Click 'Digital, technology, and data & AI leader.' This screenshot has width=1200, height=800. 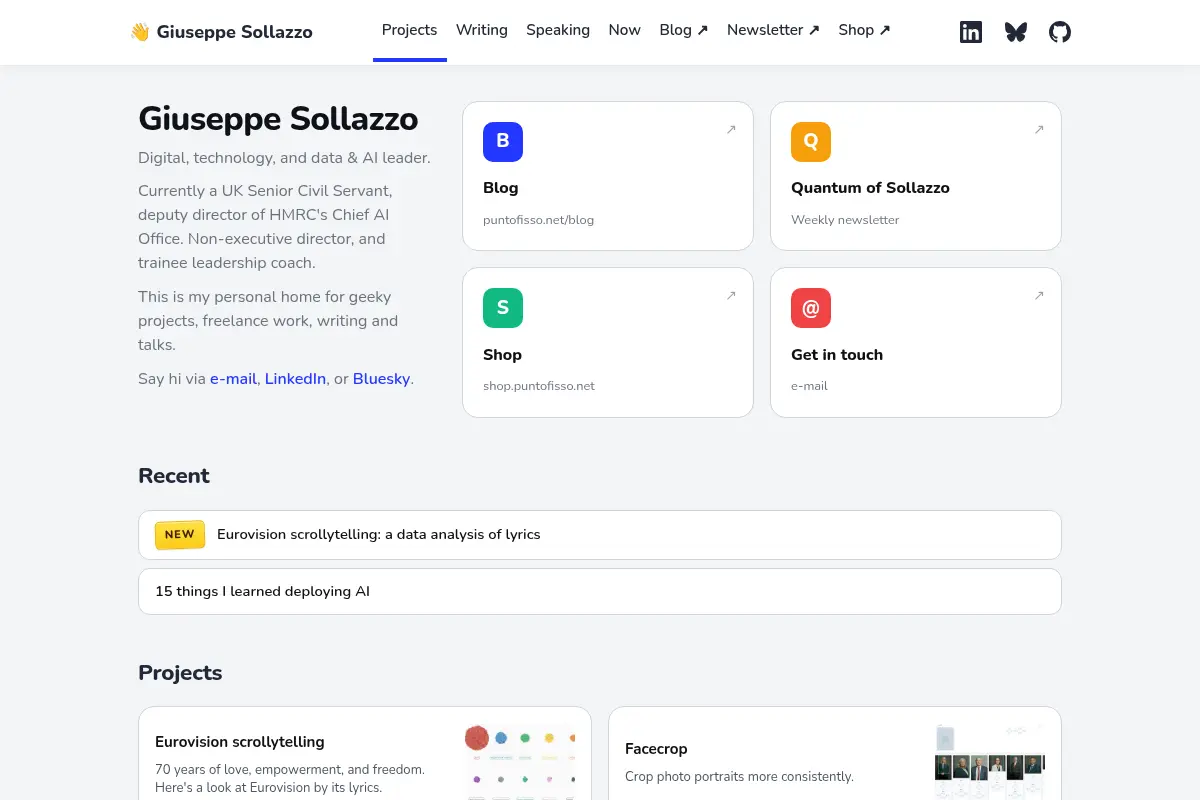pyautogui.click(x=284, y=158)
